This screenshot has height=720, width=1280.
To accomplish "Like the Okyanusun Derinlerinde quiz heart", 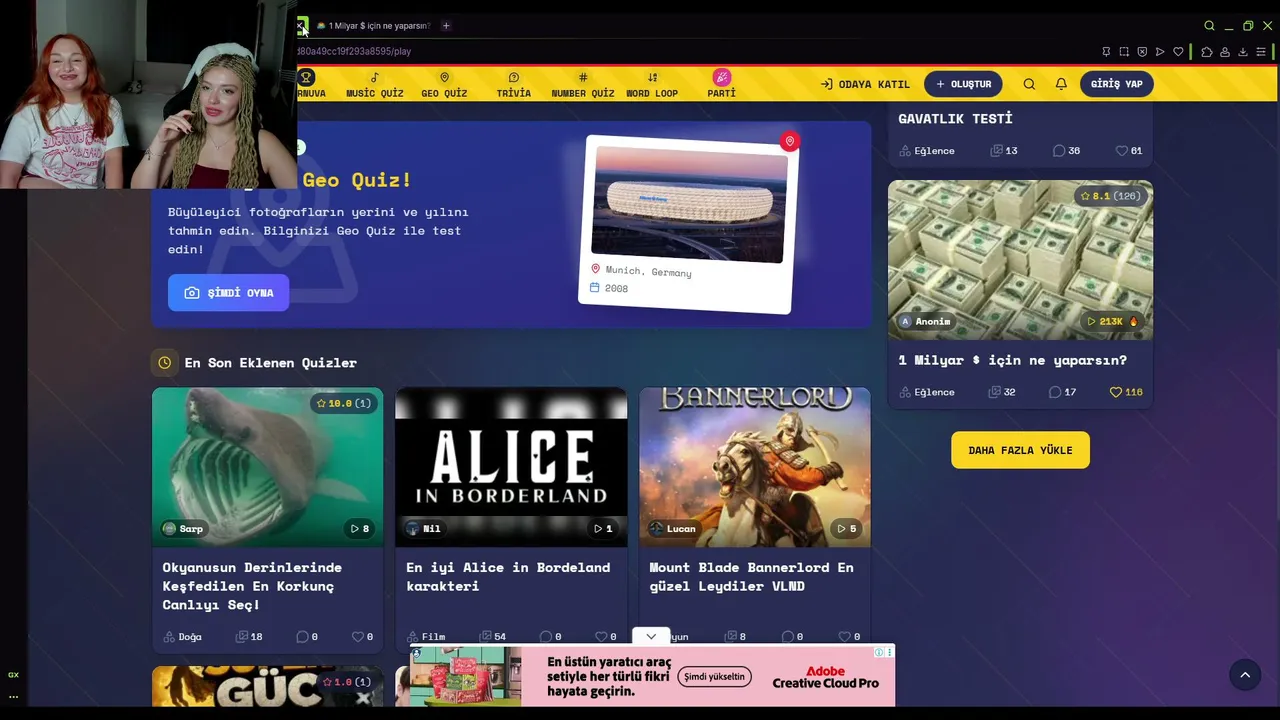I will point(357,637).
